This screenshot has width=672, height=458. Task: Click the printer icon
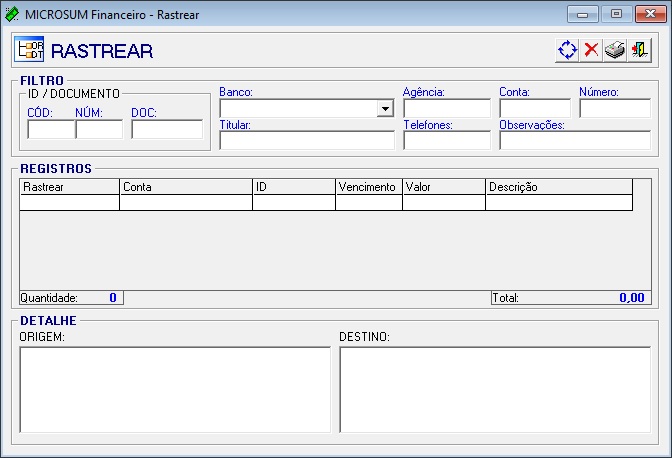click(x=615, y=50)
